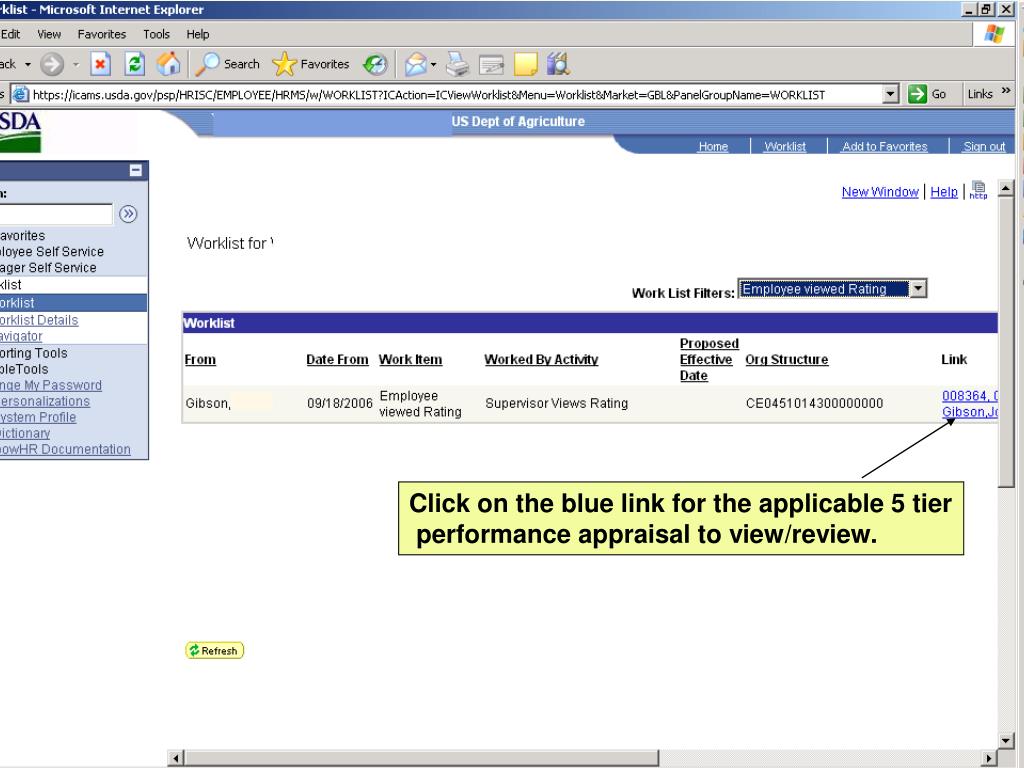
Task: Sort by Proposed Effective Date header
Action: (709, 359)
